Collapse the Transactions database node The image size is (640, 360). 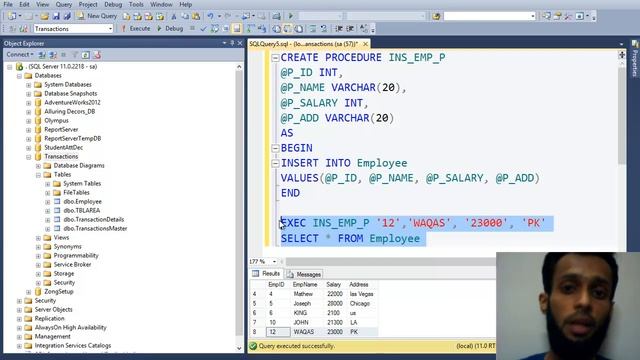29,157
